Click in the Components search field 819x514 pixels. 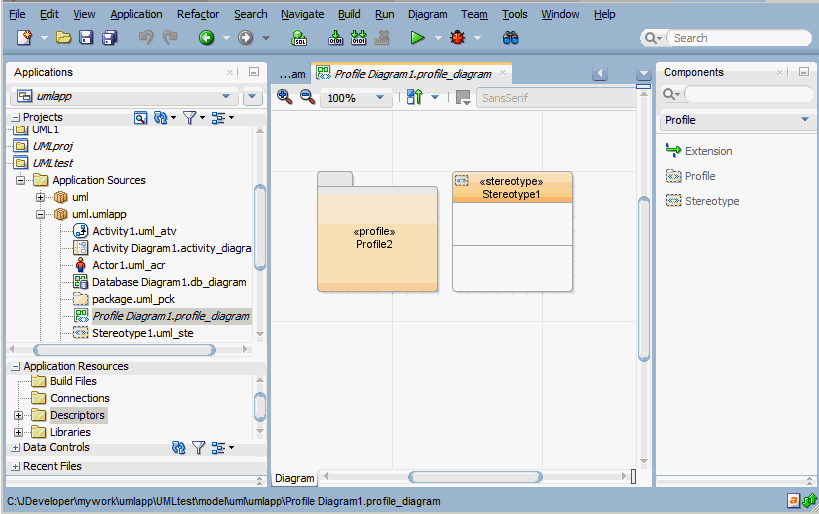(x=748, y=94)
